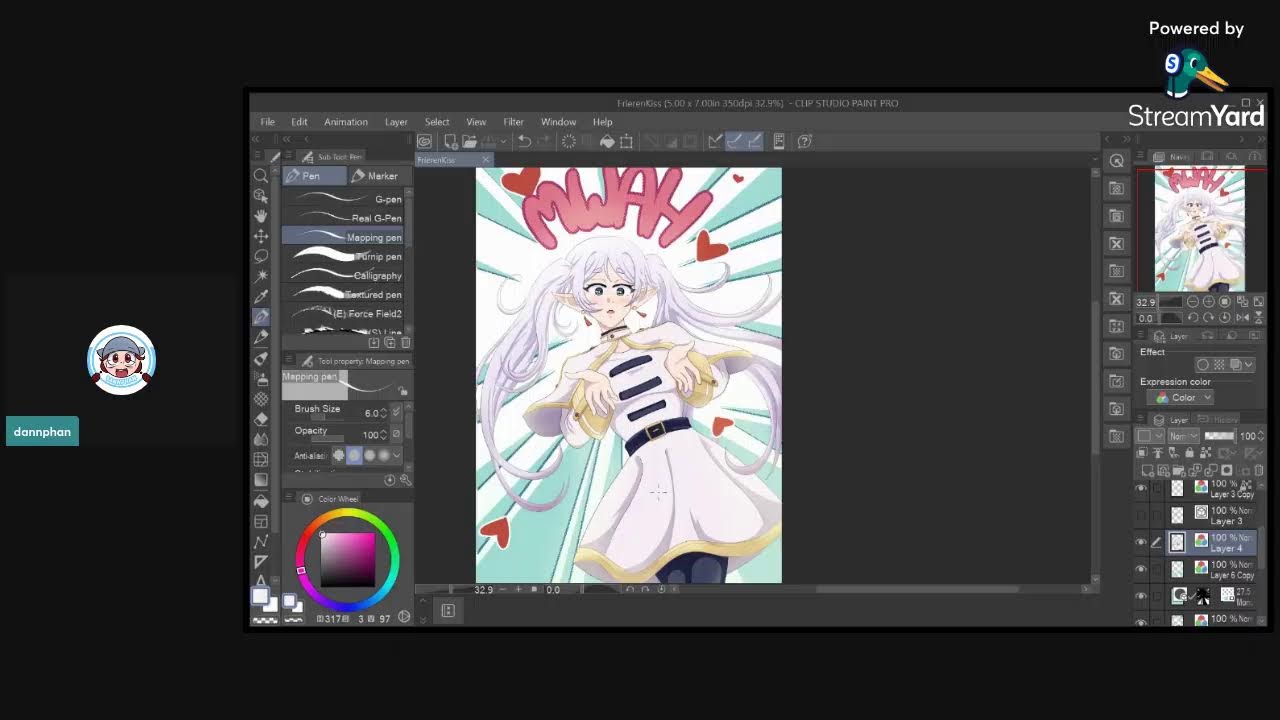Image resolution: width=1280 pixels, height=720 pixels.
Task: Select the Hand move tool
Action: [261, 216]
